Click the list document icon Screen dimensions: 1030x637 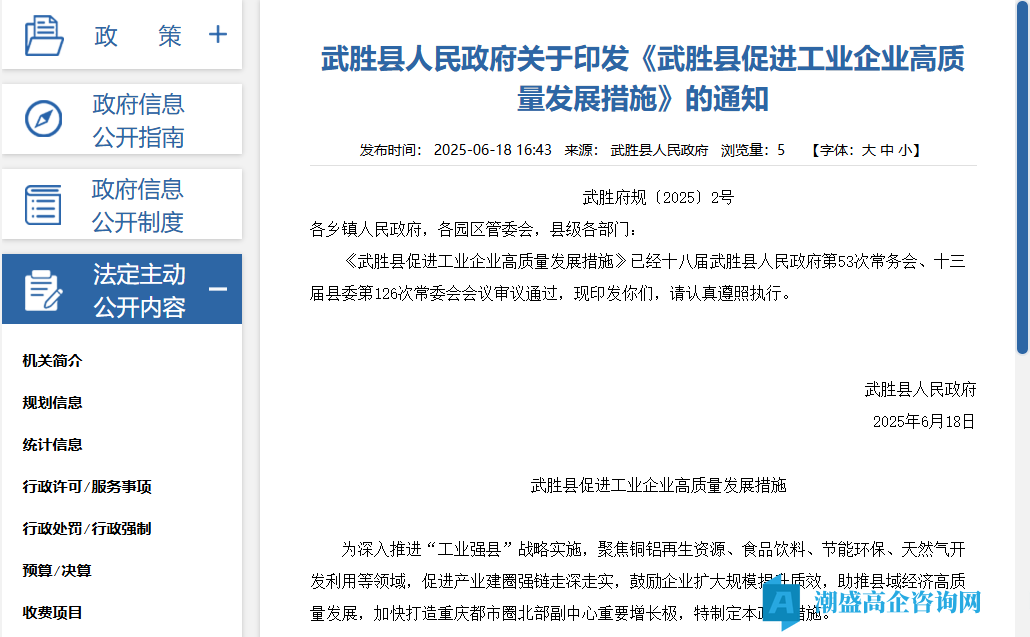coord(43,204)
